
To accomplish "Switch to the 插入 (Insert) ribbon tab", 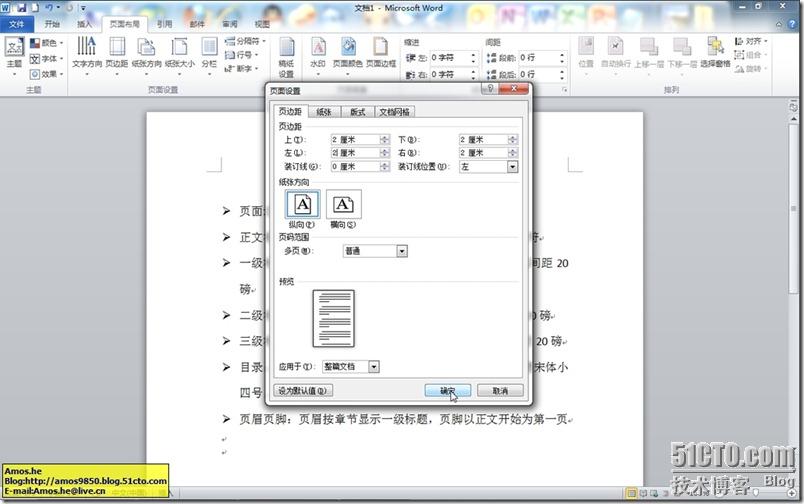I will [x=84, y=24].
